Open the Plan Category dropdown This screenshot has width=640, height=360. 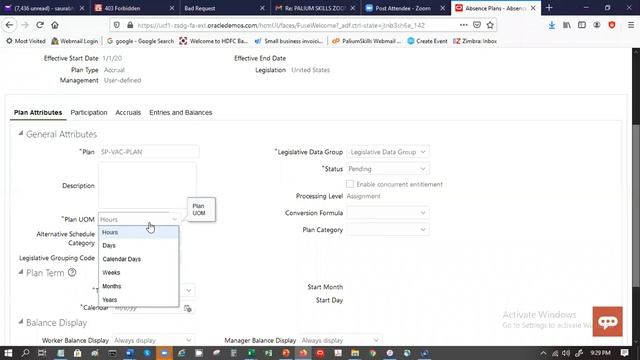pos(387,230)
